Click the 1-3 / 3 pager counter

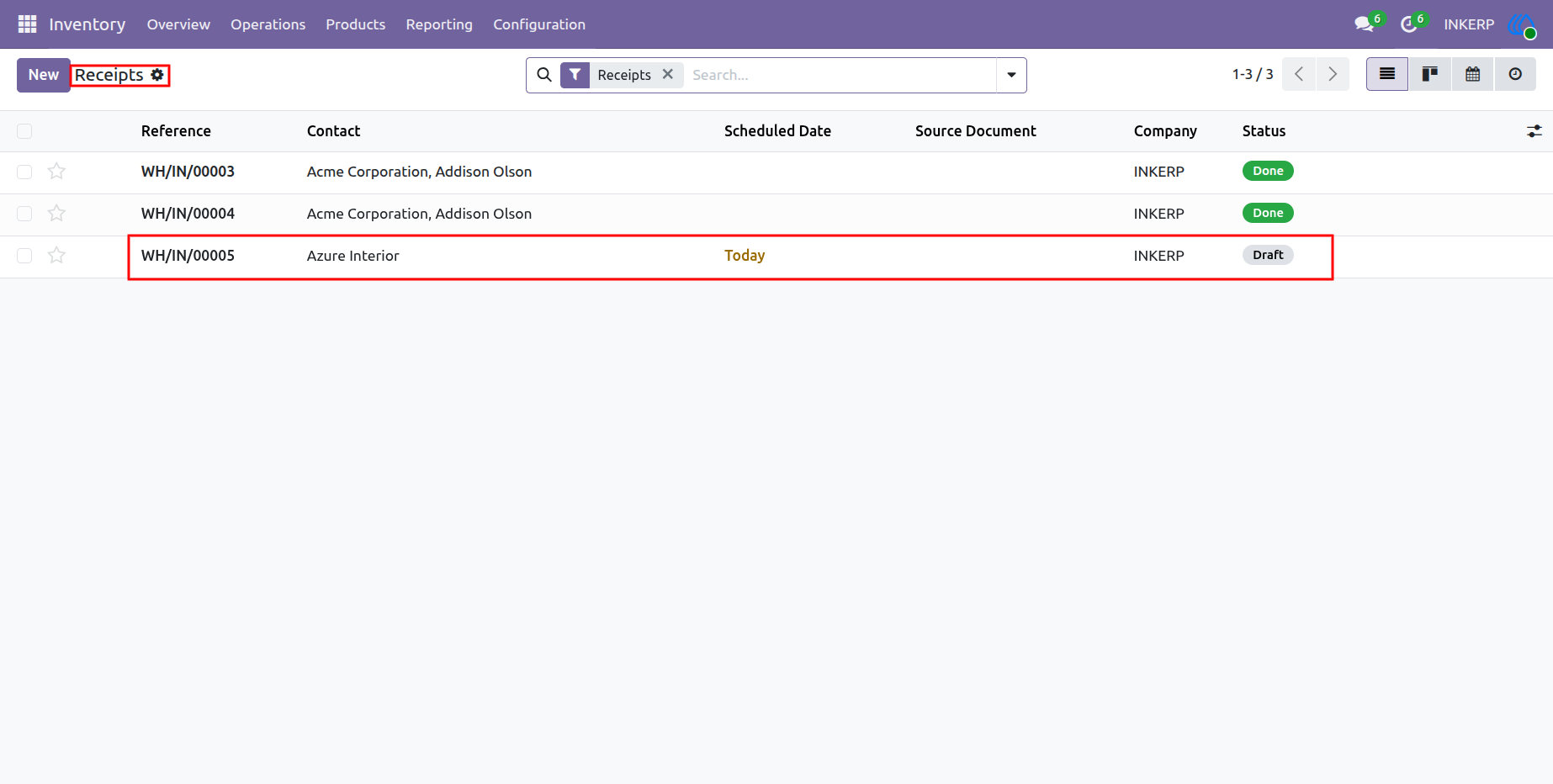point(1253,74)
